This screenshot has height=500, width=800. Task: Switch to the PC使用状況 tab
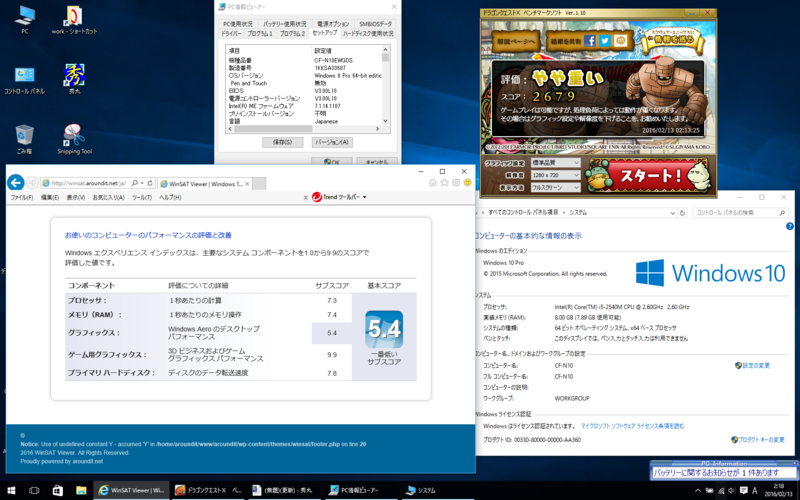238,24
